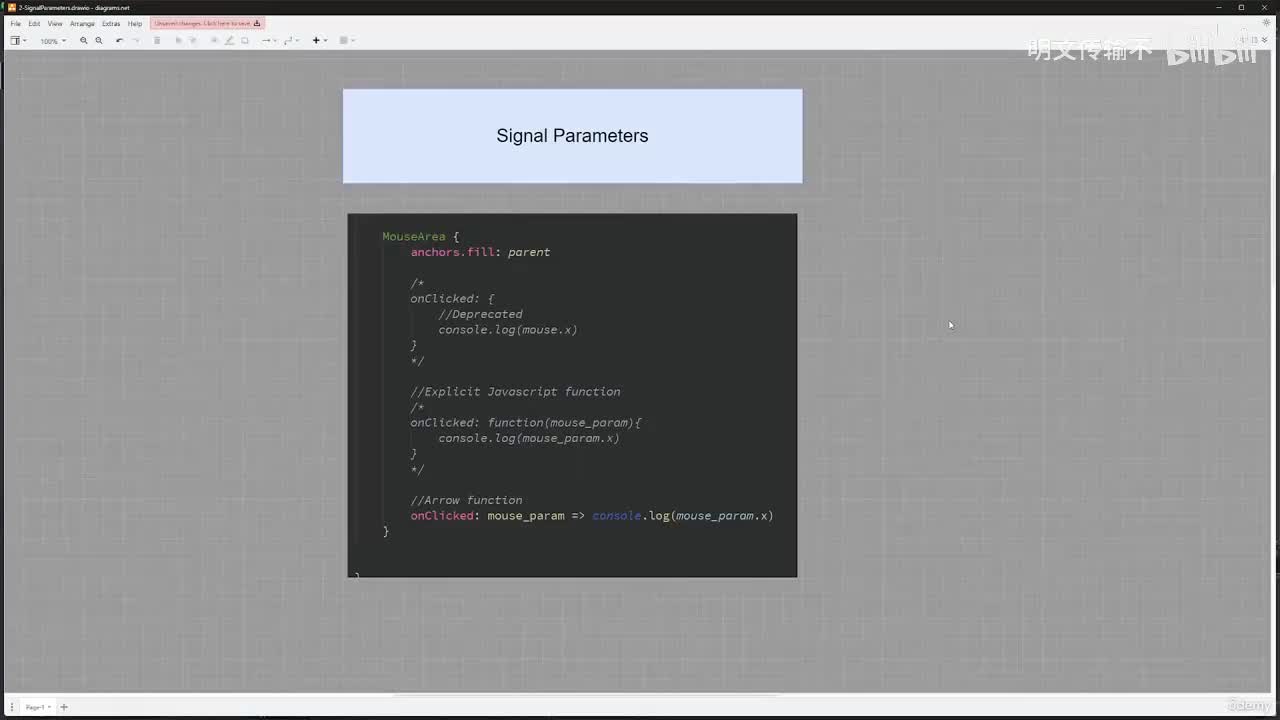Close the diagrams.net window

[1266, 7]
